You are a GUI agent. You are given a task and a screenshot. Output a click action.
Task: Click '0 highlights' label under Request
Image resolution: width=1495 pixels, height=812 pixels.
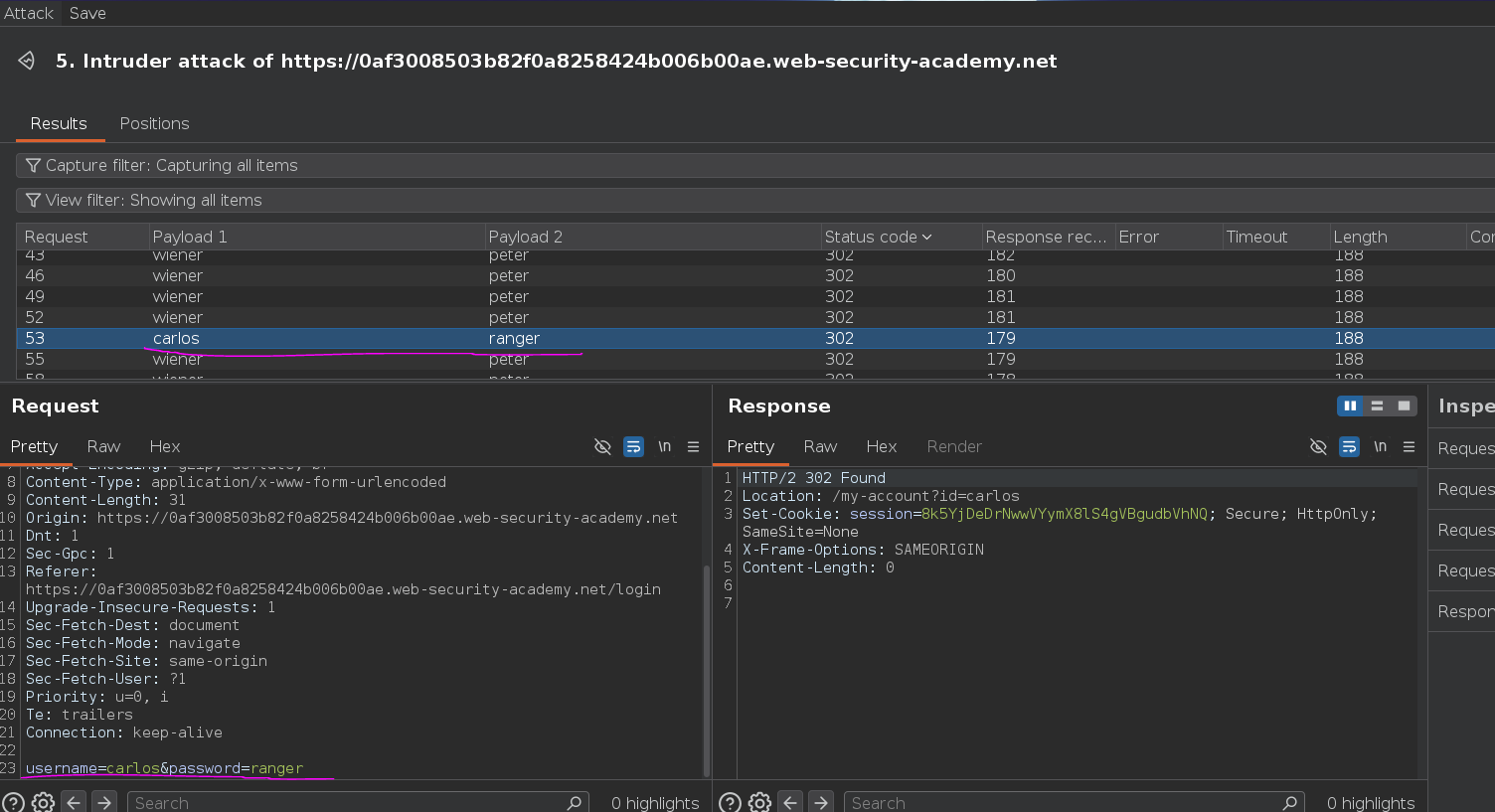click(655, 803)
